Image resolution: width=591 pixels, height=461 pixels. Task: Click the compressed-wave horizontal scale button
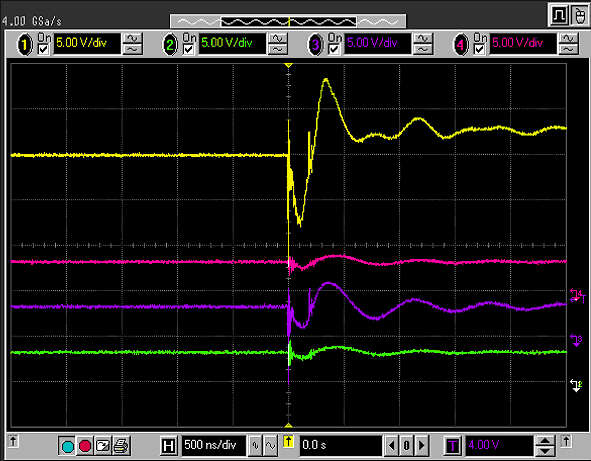pos(256,446)
